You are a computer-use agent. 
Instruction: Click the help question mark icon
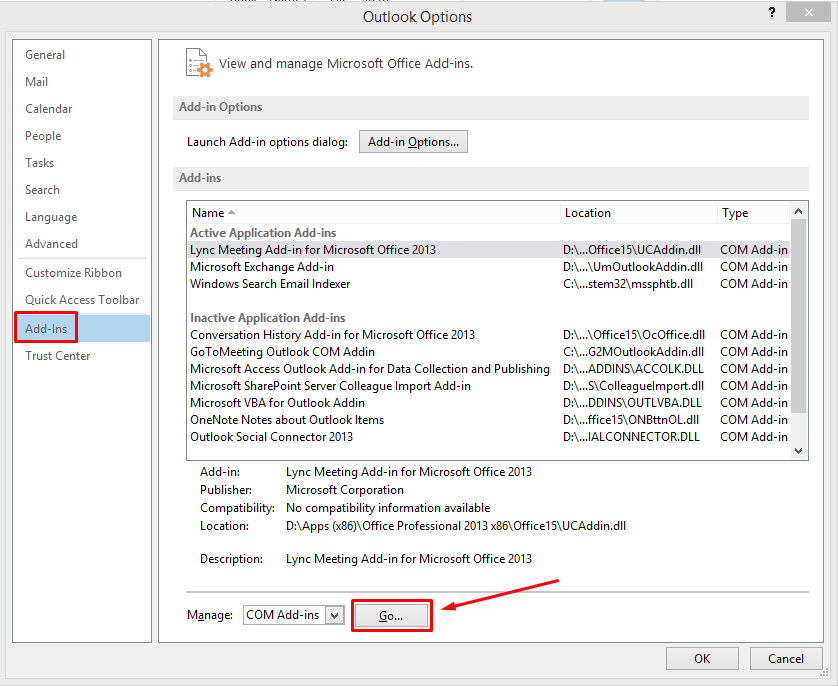click(772, 12)
